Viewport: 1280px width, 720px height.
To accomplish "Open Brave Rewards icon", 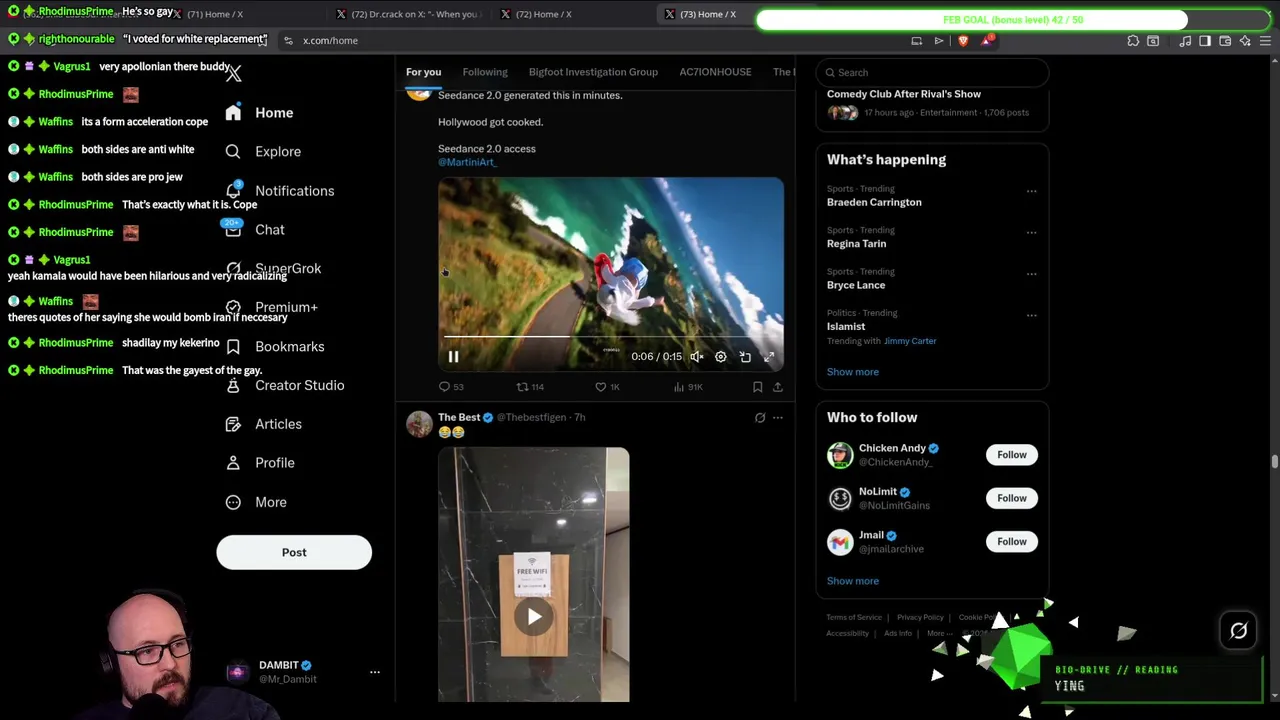I will pyautogui.click(x=988, y=41).
